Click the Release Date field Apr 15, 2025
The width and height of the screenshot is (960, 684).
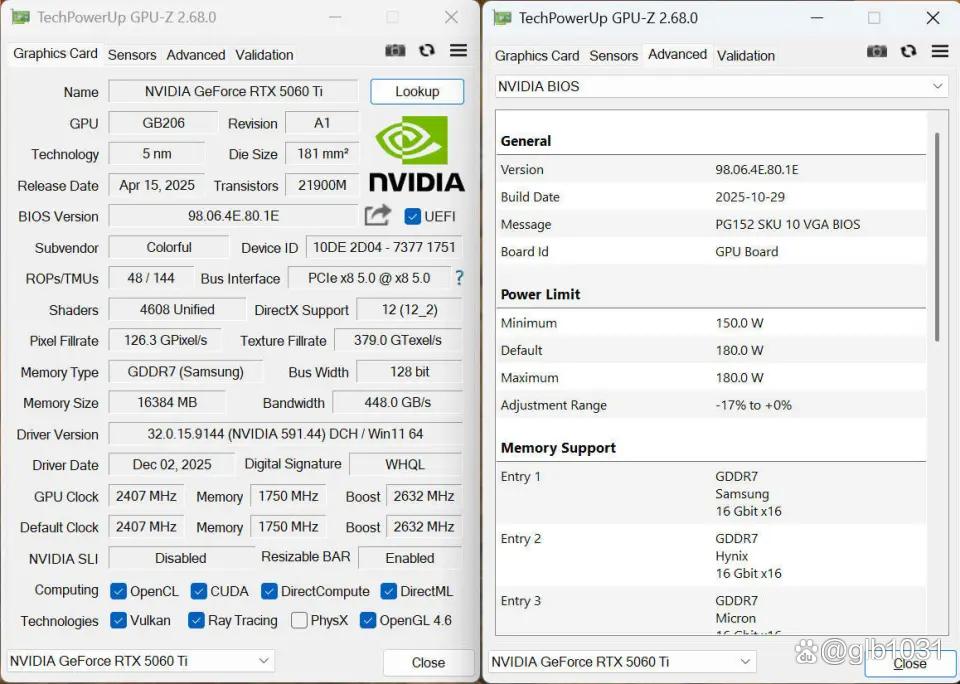coord(157,185)
